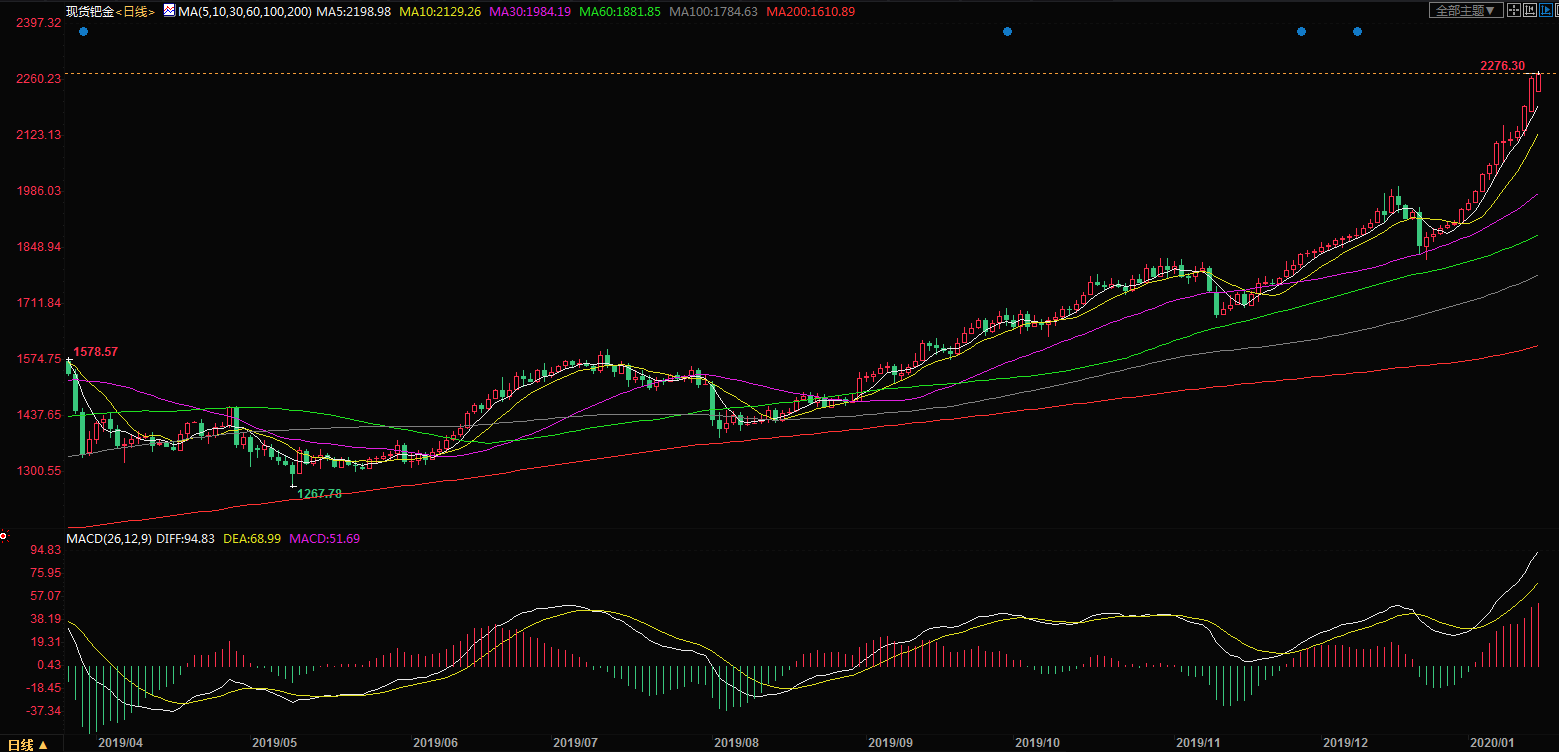The image size is (1559, 752).
Task: Click the 2260.23 axis price
Action: 40,79
